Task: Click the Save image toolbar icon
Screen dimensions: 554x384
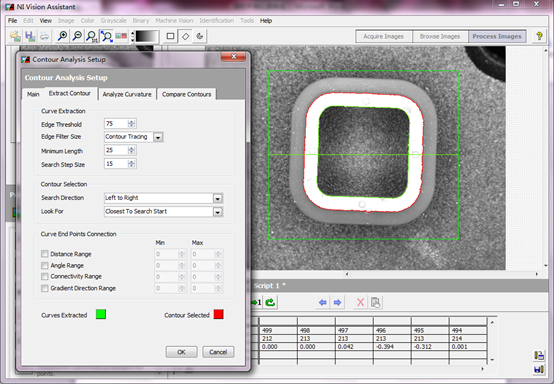Action: pos(30,36)
